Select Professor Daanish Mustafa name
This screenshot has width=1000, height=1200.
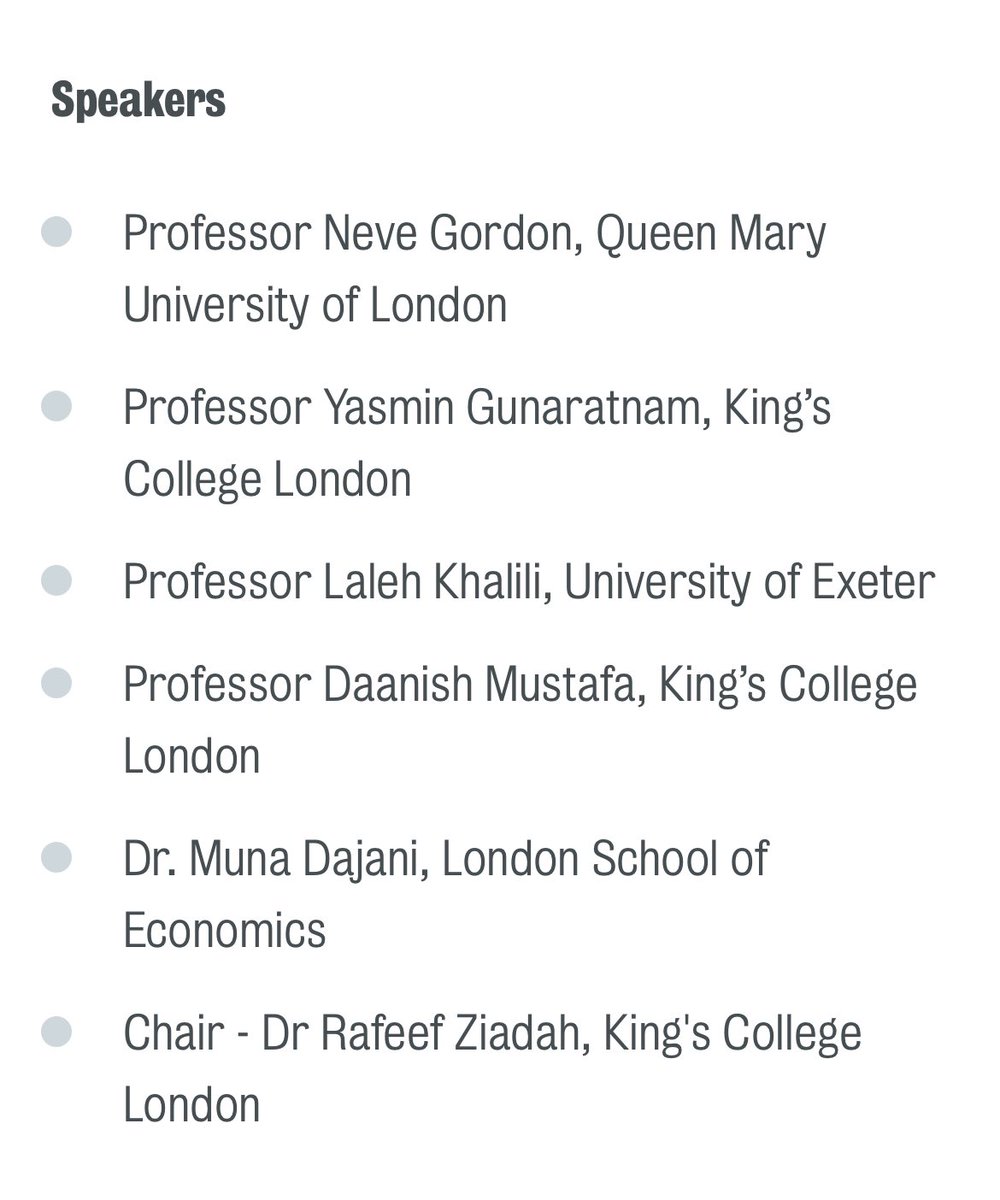[x=384, y=686]
